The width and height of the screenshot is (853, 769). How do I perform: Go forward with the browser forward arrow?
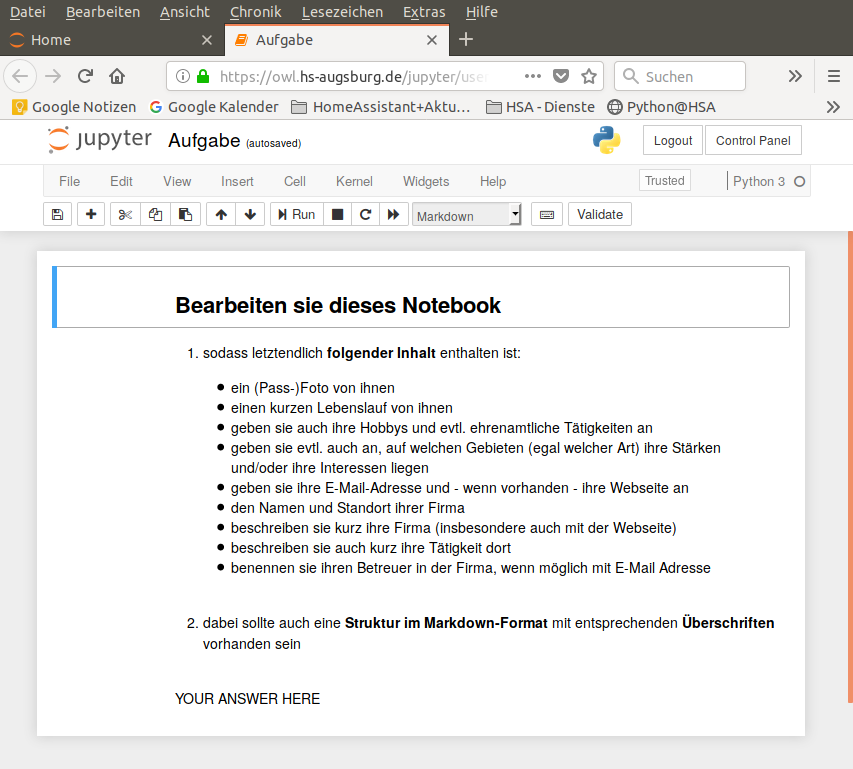53,76
